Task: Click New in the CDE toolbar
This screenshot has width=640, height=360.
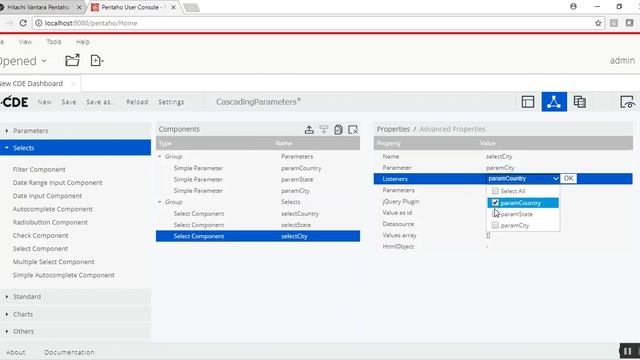Action: (x=44, y=102)
